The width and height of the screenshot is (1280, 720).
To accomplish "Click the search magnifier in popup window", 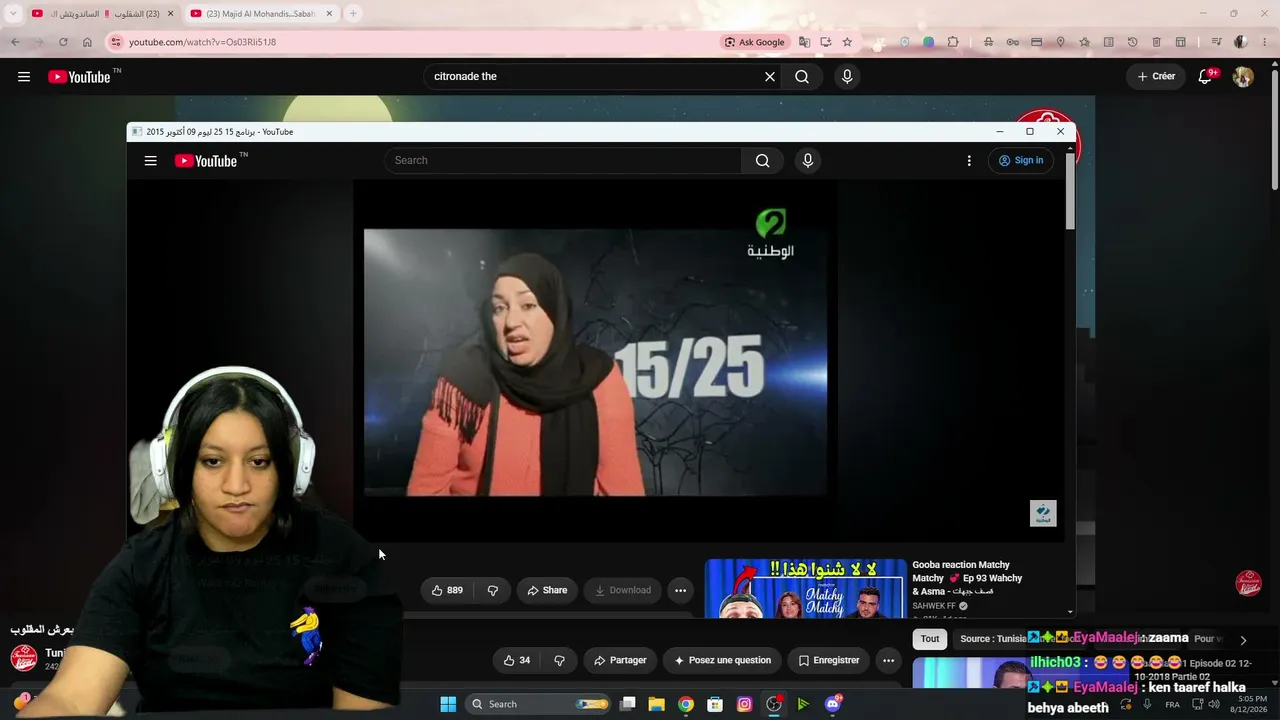I will coord(763,161).
